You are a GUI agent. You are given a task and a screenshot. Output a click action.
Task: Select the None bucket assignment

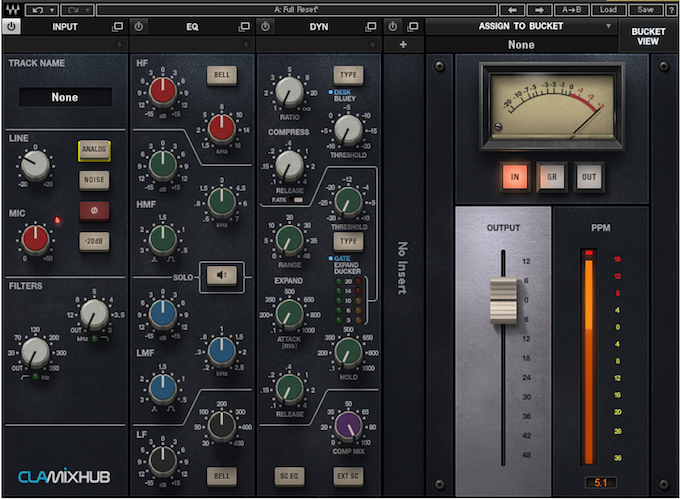(x=521, y=45)
